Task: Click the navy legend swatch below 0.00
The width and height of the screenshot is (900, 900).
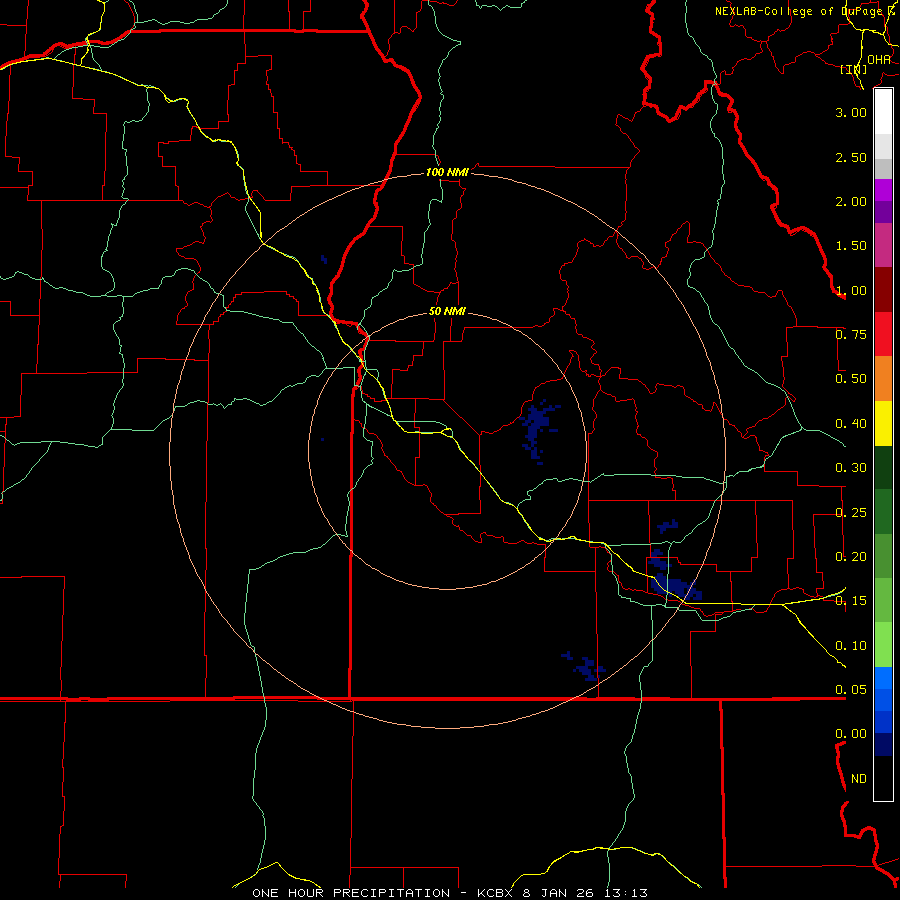Action: click(883, 744)
